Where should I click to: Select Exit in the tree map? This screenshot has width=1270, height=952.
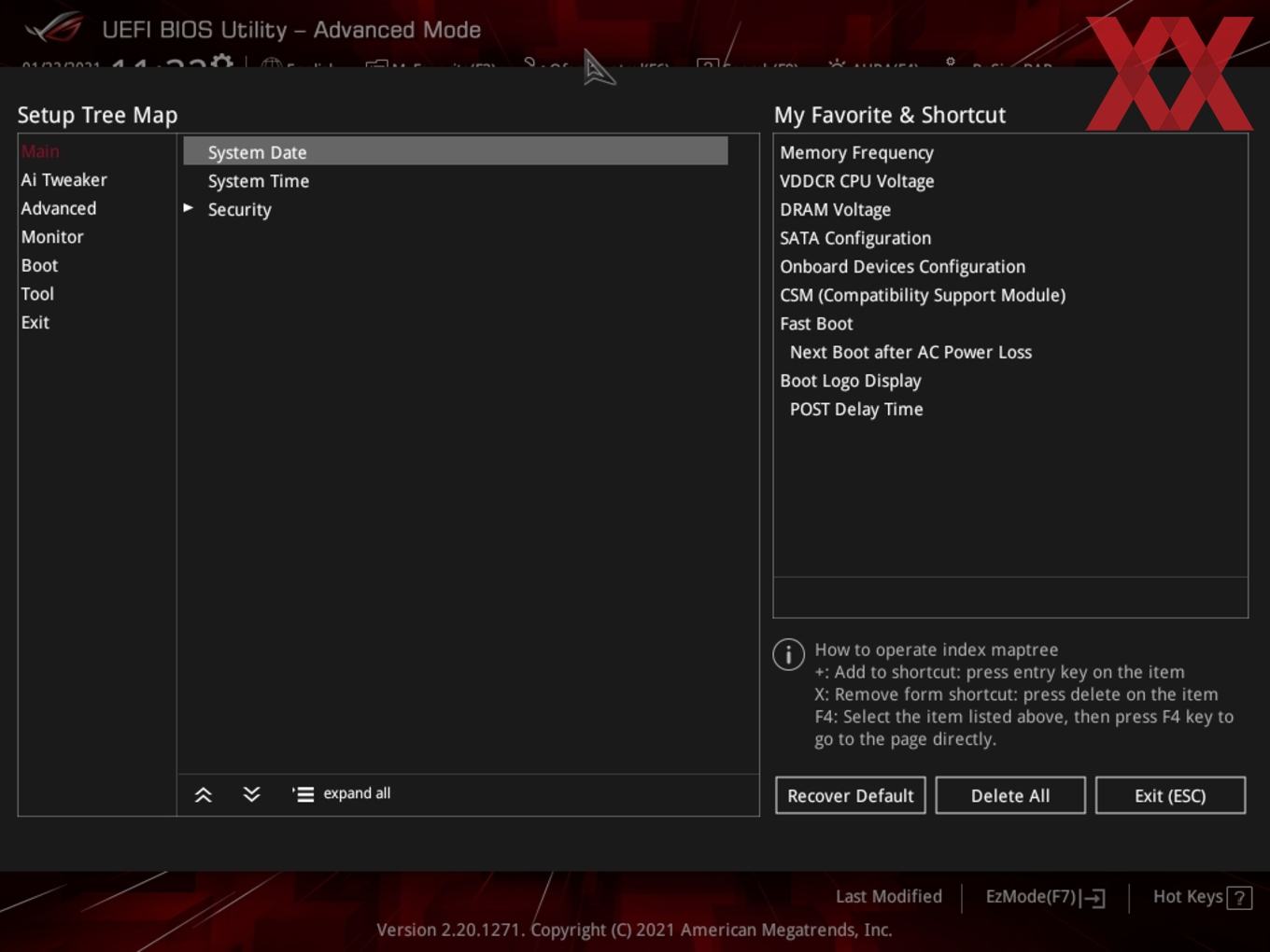[35, 322]
